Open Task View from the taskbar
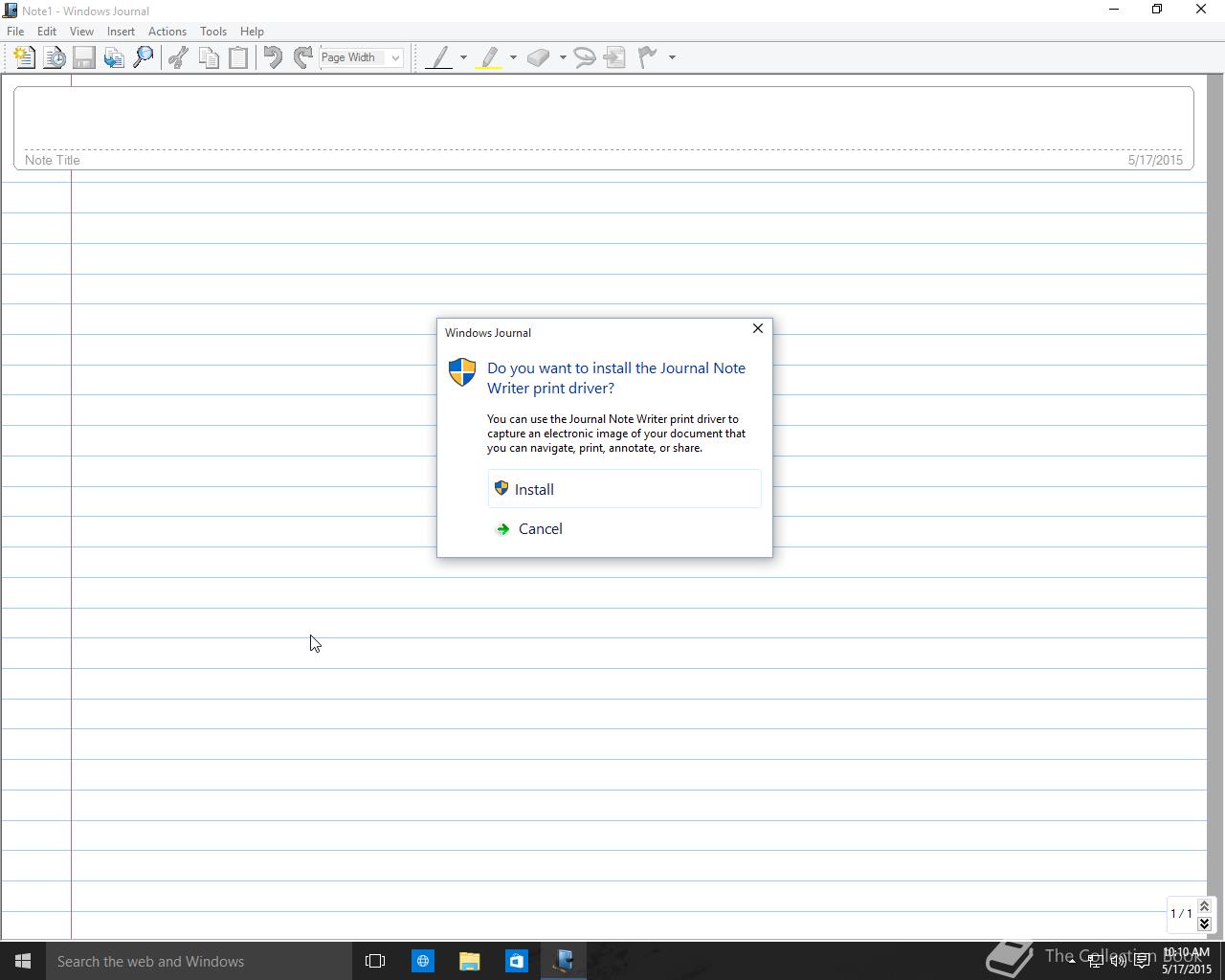 pyautogui.click(x=375, y=961)
